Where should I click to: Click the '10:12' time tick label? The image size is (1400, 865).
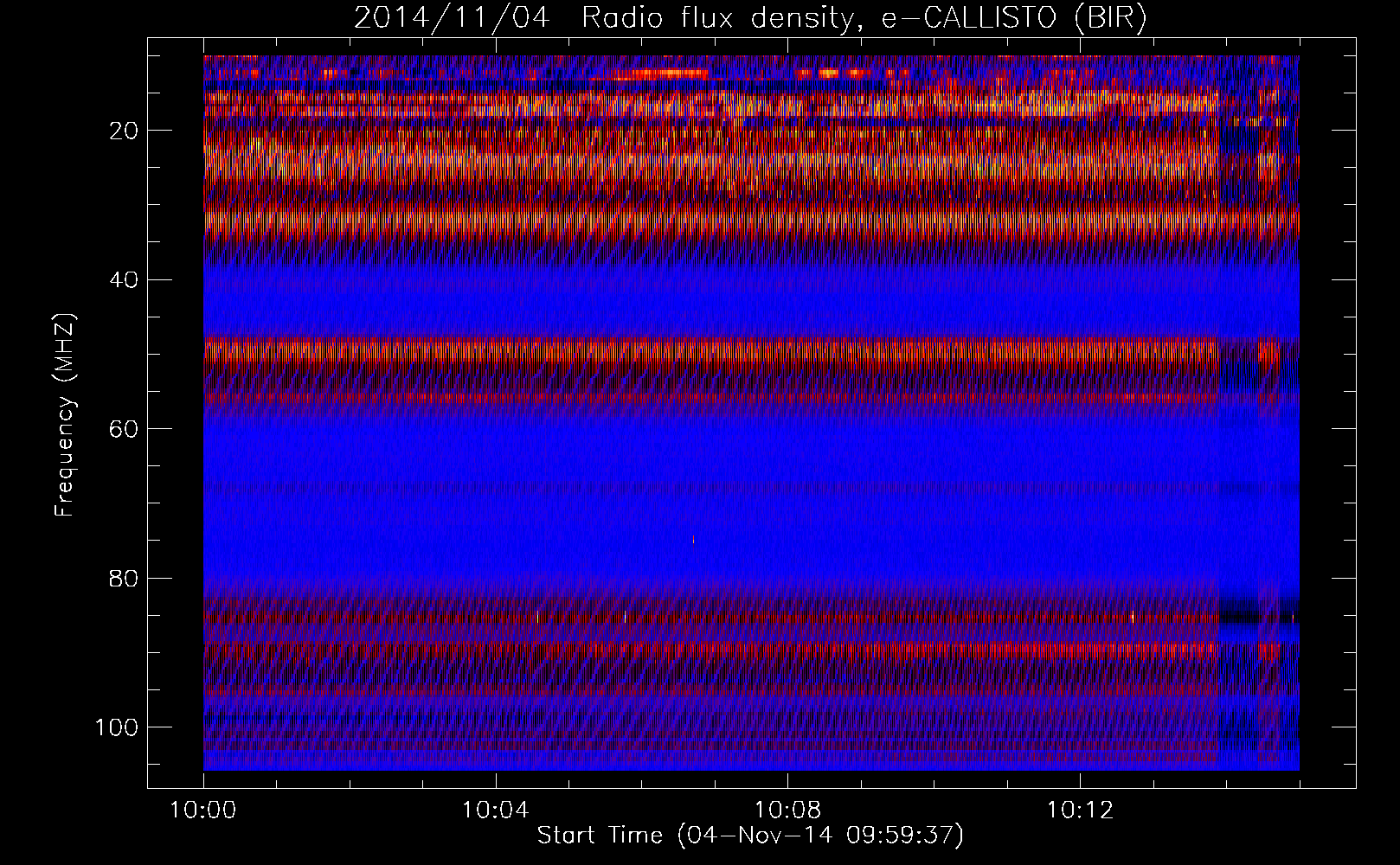click(x=1080, y=811)
